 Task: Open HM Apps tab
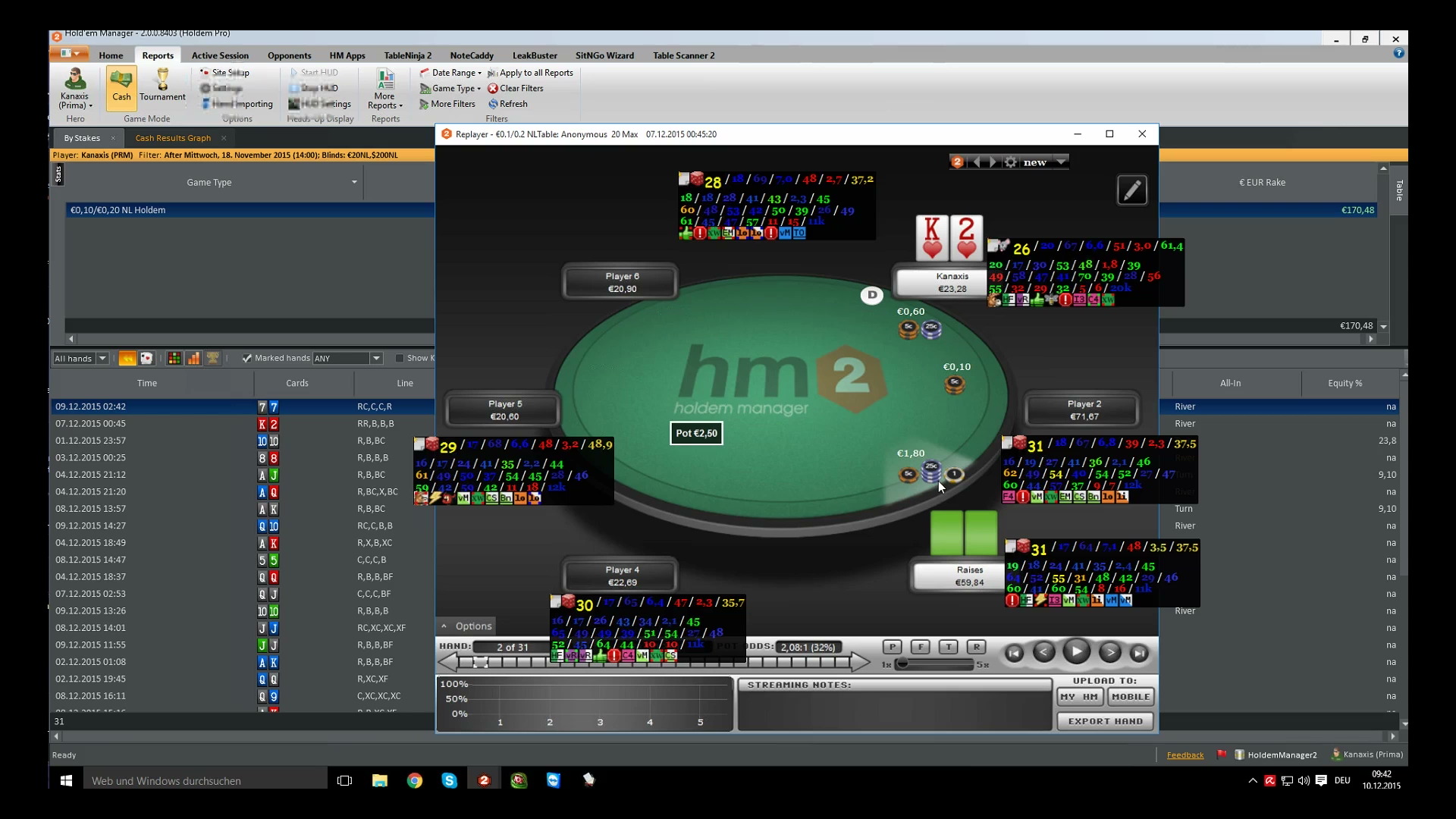pos(347,55)
